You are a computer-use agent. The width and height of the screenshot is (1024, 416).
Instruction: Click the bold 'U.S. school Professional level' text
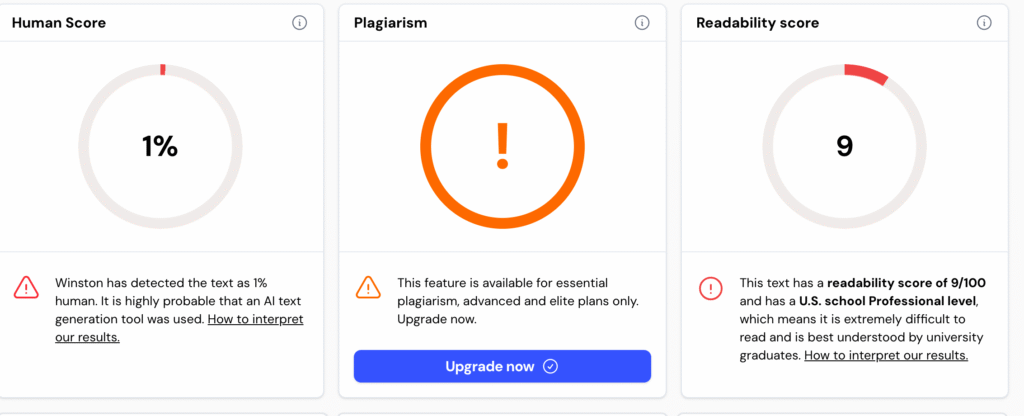[887, 301]
